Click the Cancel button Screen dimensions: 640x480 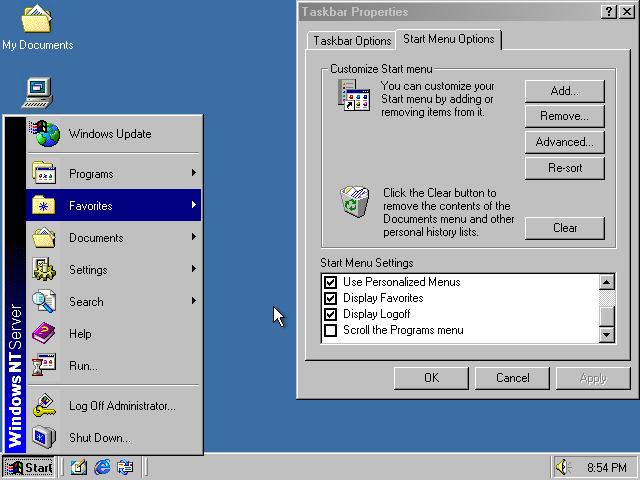(x=512, y=378)
